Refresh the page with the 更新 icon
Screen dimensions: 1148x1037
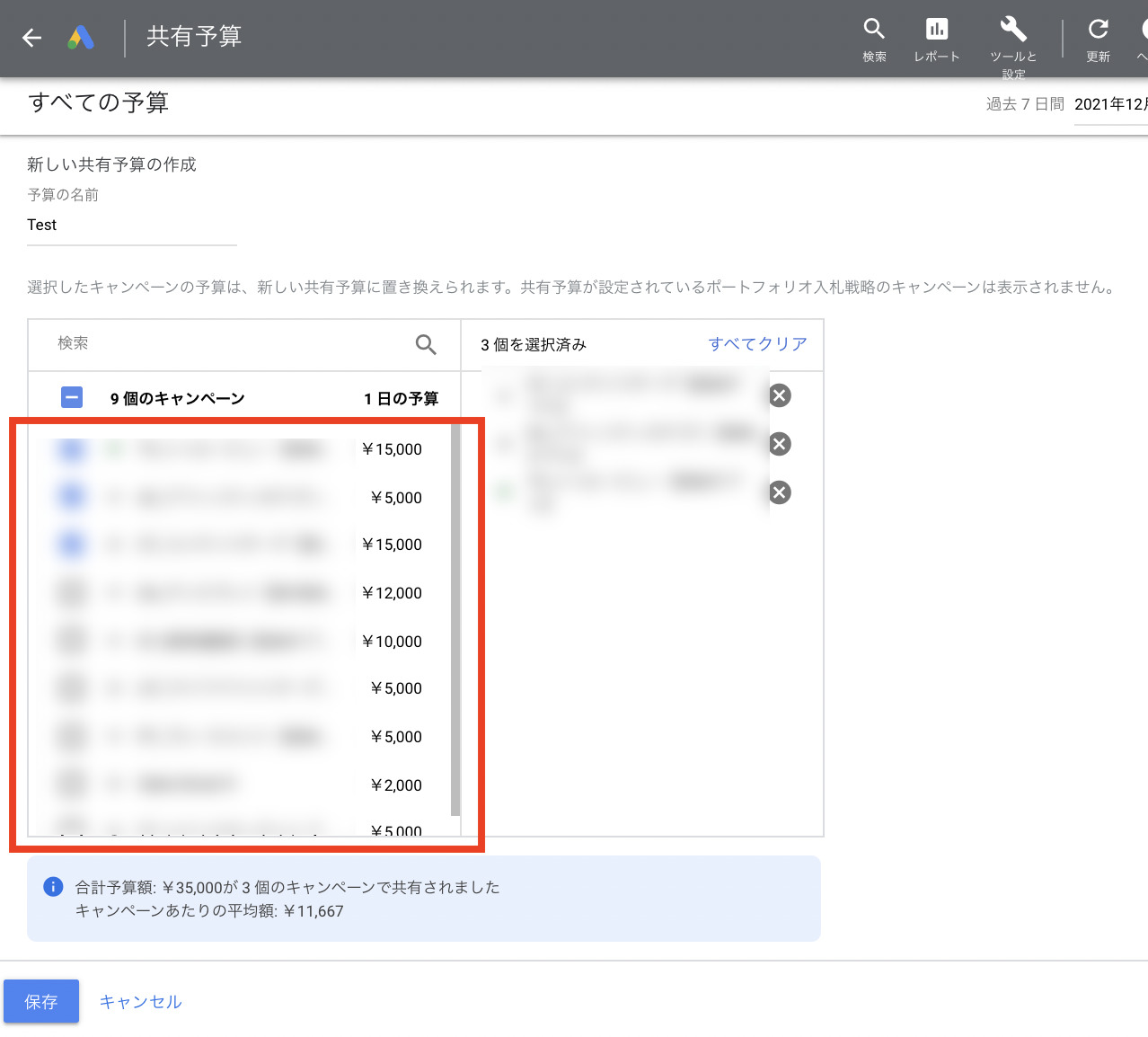click(1097, 34)
